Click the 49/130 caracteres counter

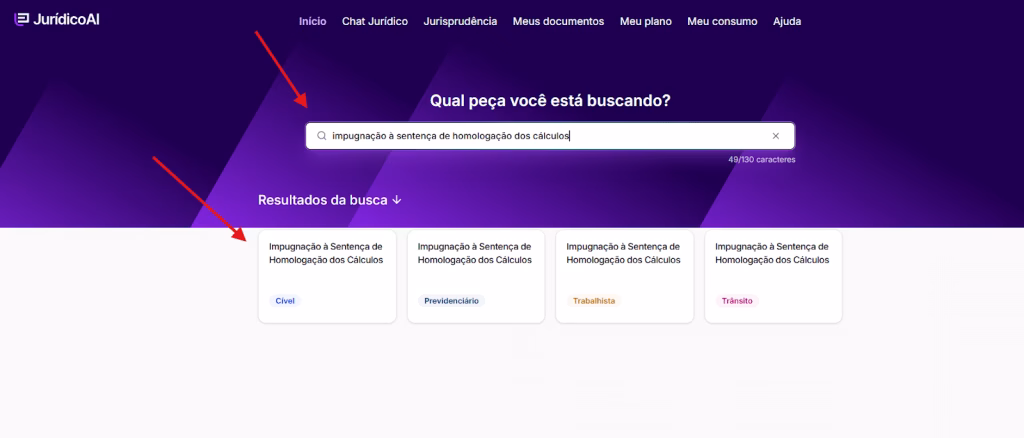coord(762,159)
